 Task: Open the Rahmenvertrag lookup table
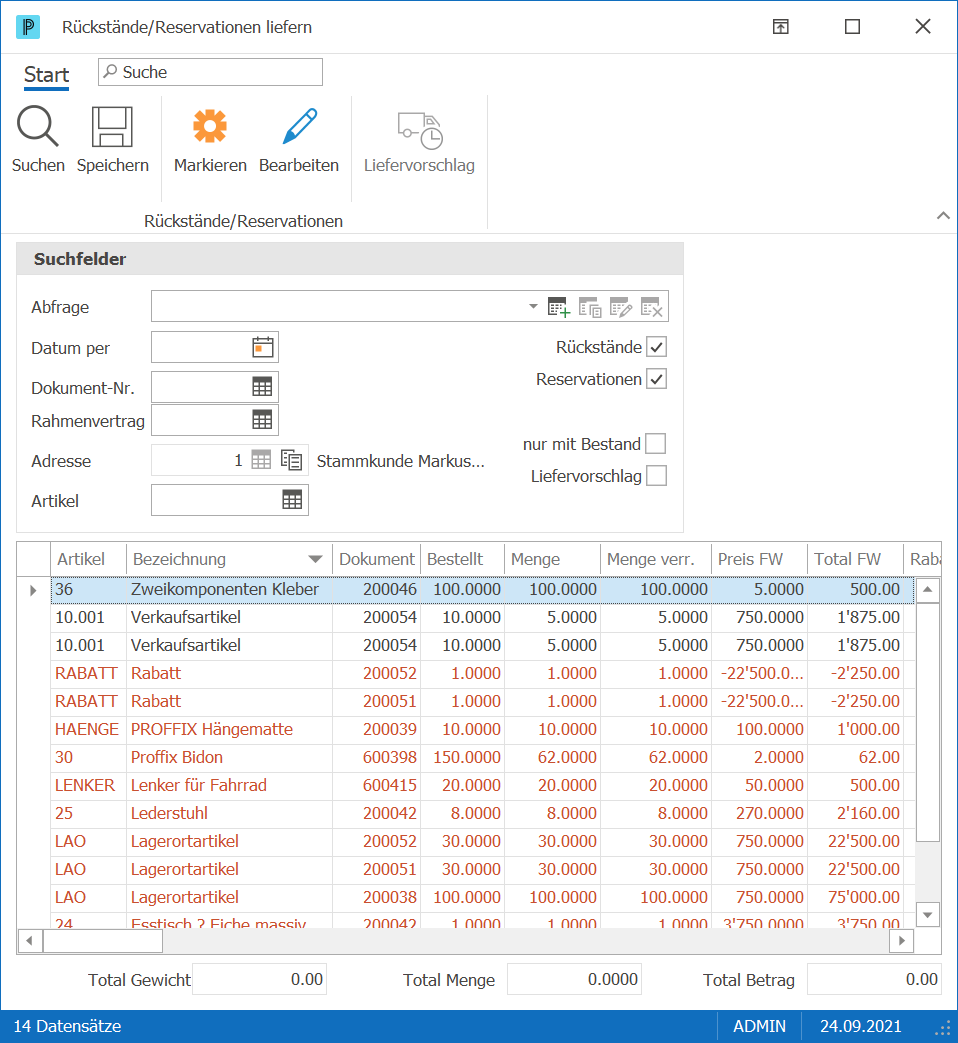pyautogui.click(x=262, y=420)
